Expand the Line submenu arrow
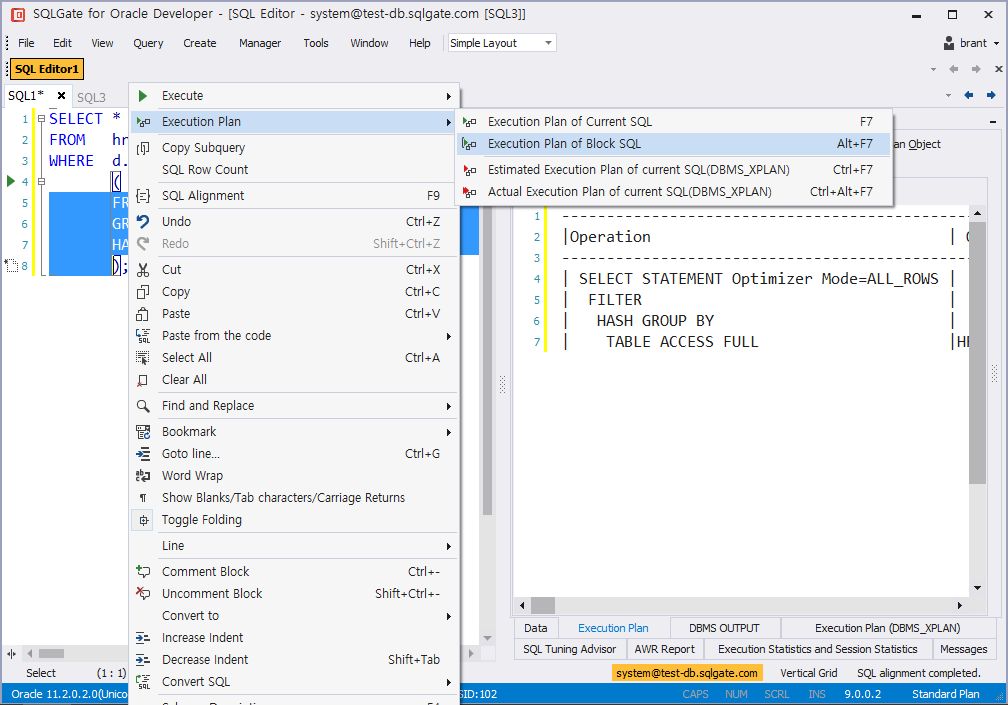The width and height of the screenshot is (1008, 705). pyautogui.click(x=449, y=546)
